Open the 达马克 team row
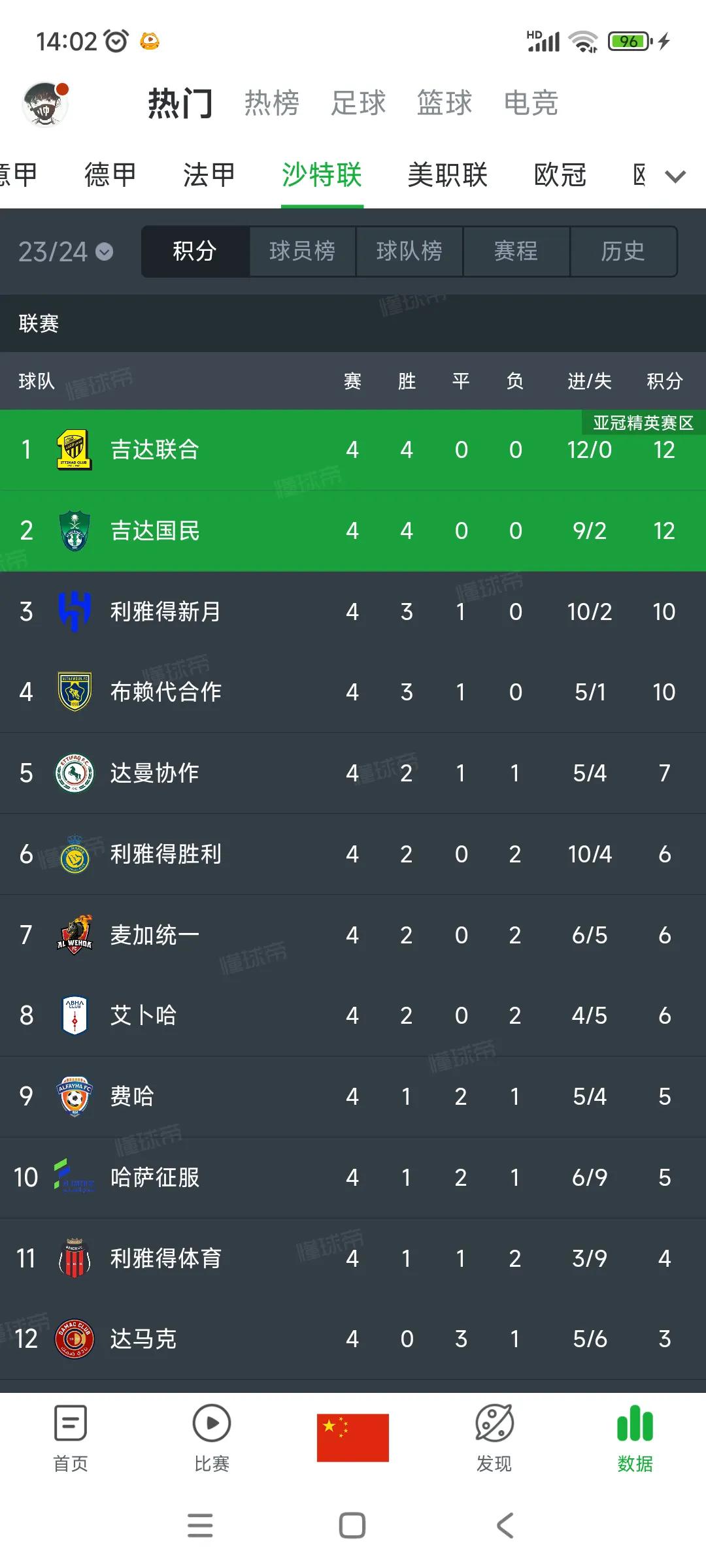This screenshot has height=1568, width=706. point(353,1339)
